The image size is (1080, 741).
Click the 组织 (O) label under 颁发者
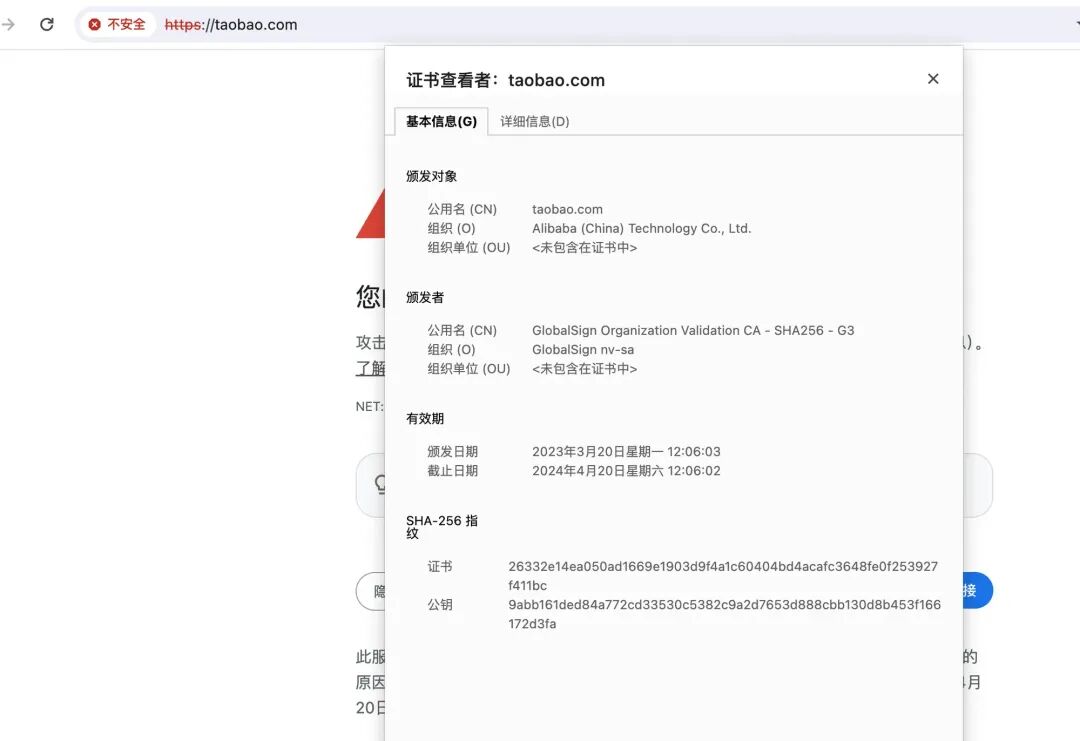click(x=451, y=350)
